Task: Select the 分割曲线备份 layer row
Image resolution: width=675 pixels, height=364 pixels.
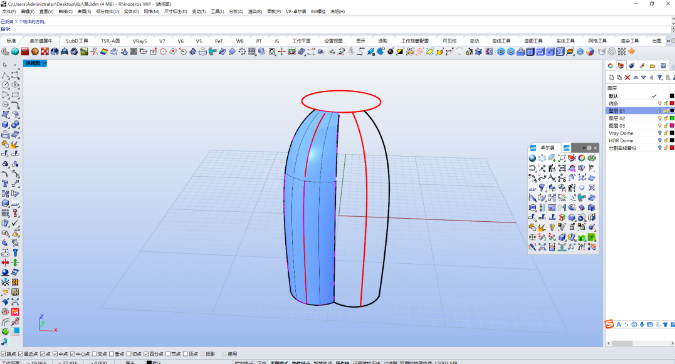Action: click(640, 148)
